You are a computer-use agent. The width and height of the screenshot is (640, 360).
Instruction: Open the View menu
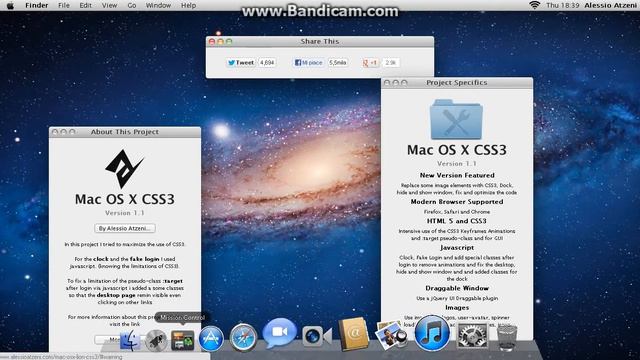[109, 5]
